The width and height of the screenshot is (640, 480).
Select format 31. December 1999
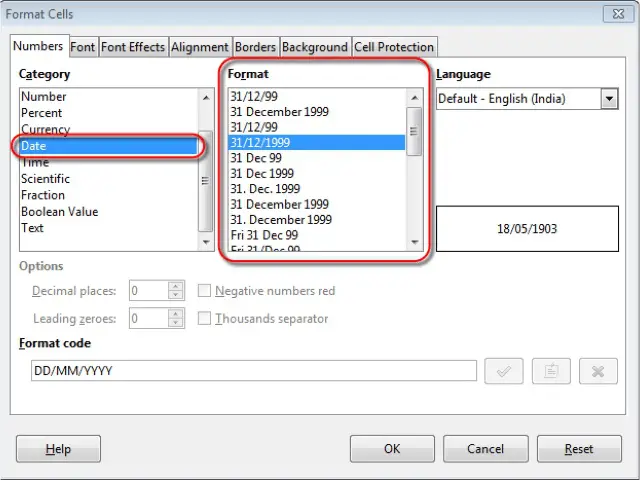317,220
